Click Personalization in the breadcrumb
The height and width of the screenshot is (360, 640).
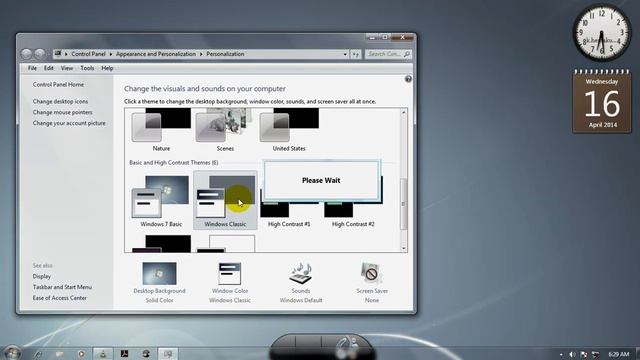[x=225, y=54]
